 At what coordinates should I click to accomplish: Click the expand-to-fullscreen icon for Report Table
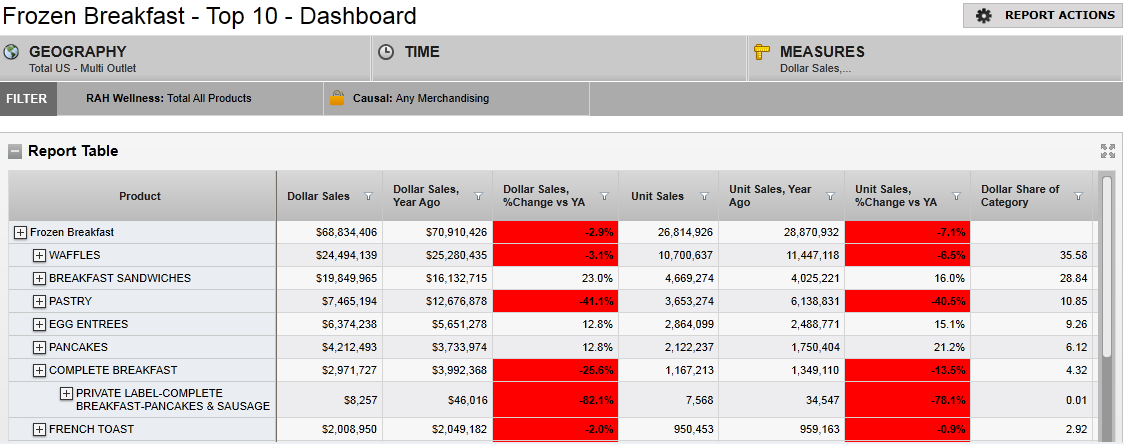(1107, 151)
